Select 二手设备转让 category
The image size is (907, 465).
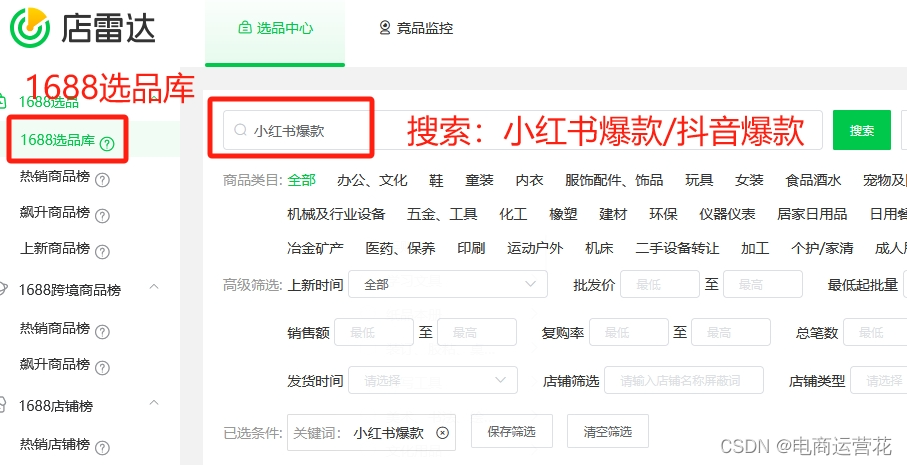(677, 248)
